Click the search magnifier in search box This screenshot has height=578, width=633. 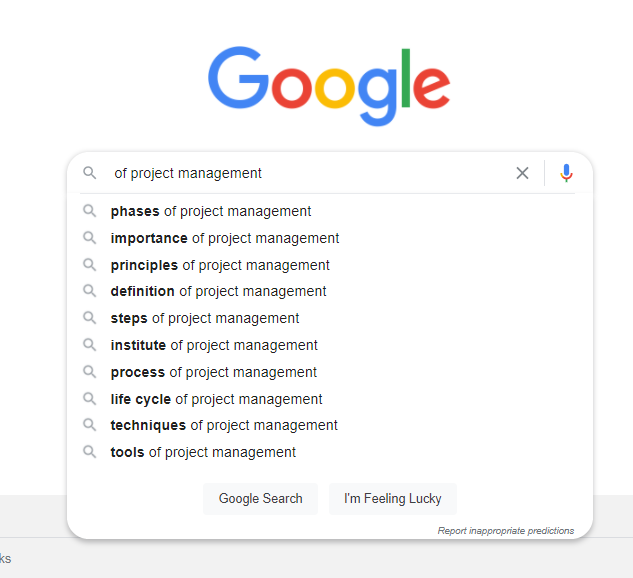90,173
